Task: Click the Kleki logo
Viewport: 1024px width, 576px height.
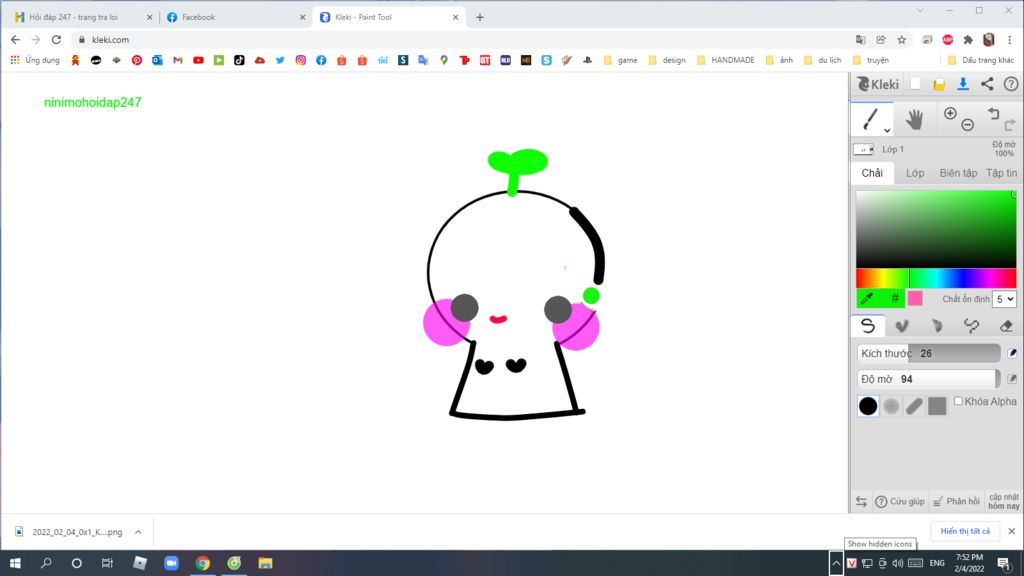Action: pyautogui.click(x=878, y=84)
